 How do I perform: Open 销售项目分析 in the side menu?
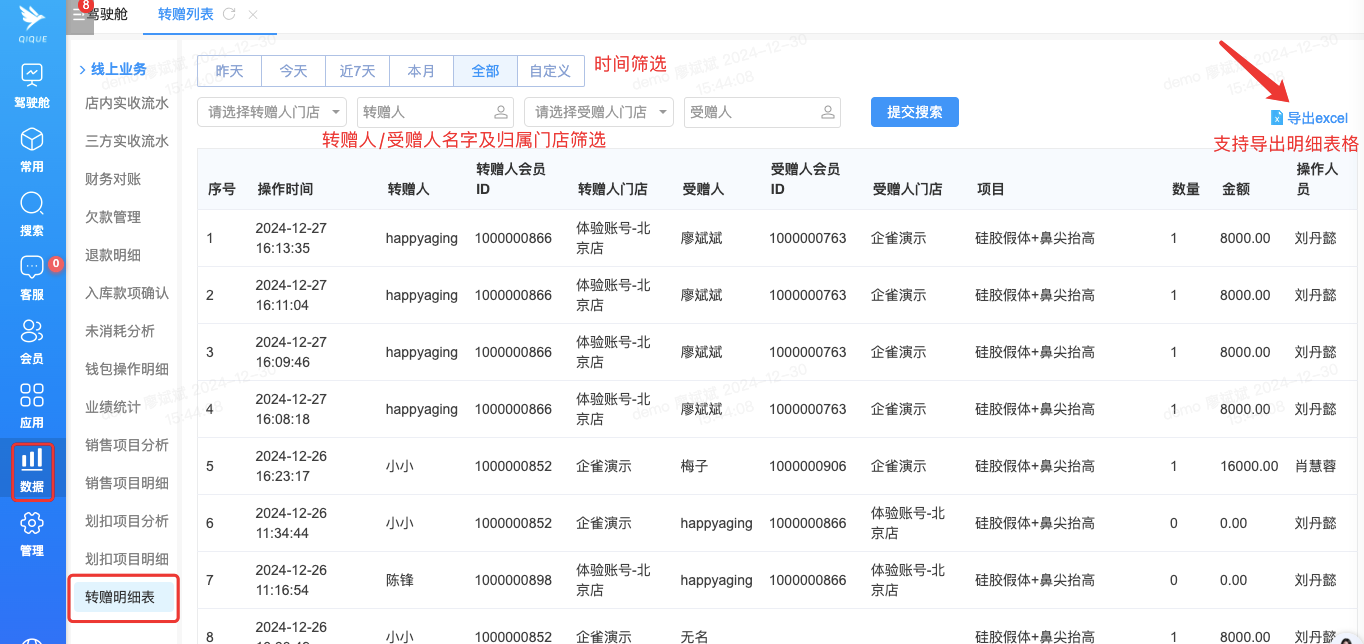tap(127, 445)
